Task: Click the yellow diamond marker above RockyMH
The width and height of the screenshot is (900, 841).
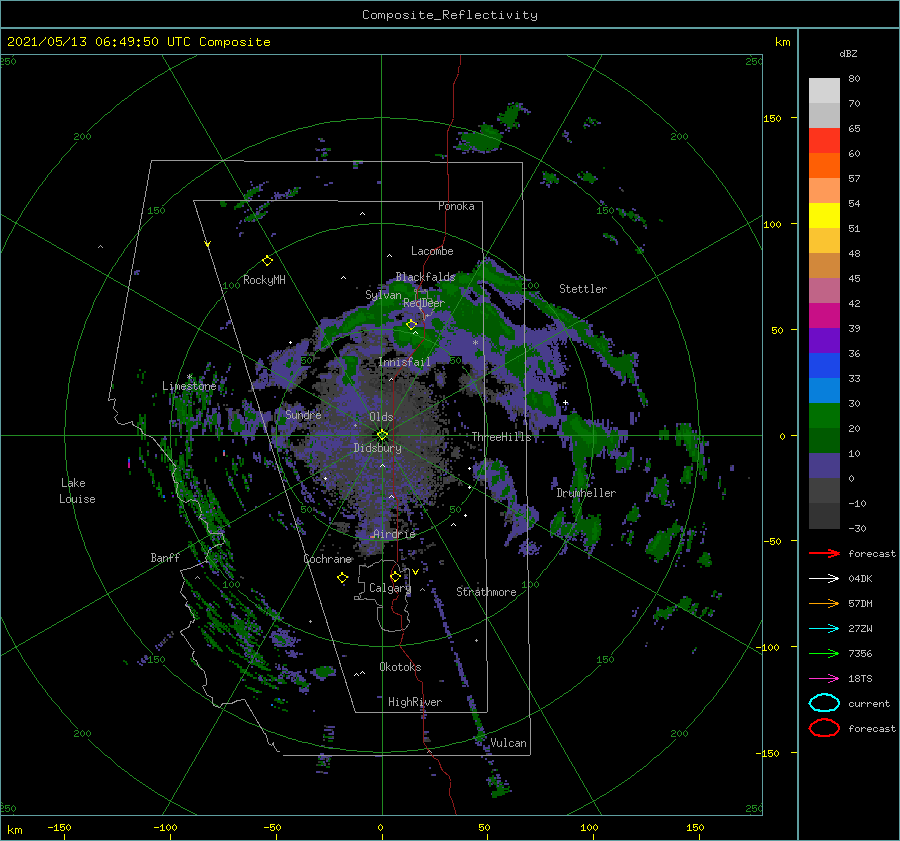Action: tap(267, 261)
